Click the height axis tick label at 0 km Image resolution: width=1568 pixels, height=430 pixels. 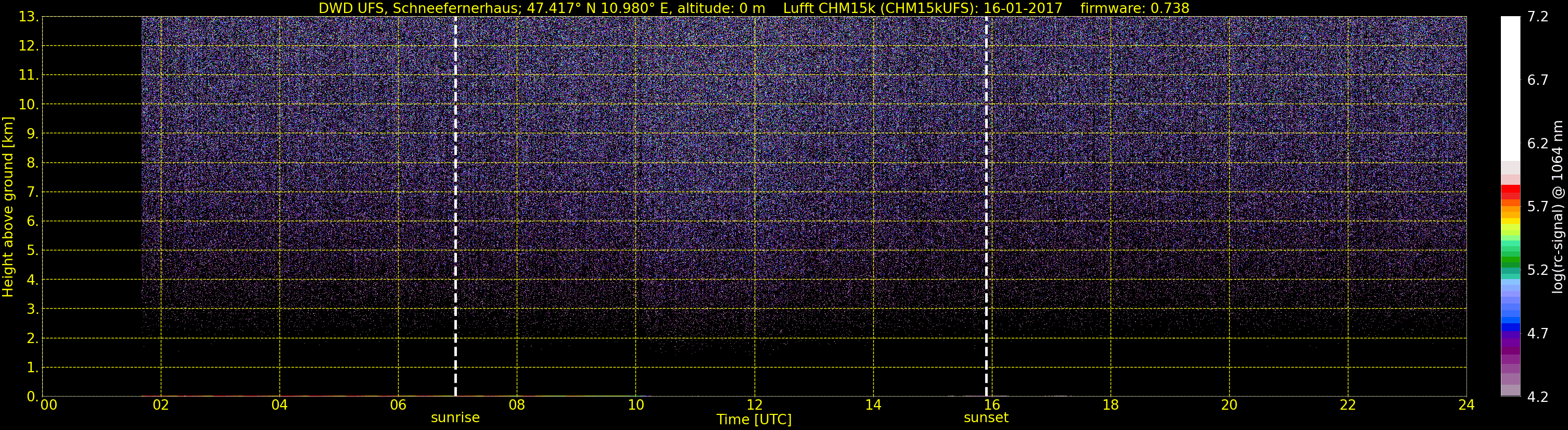(32, 397)
